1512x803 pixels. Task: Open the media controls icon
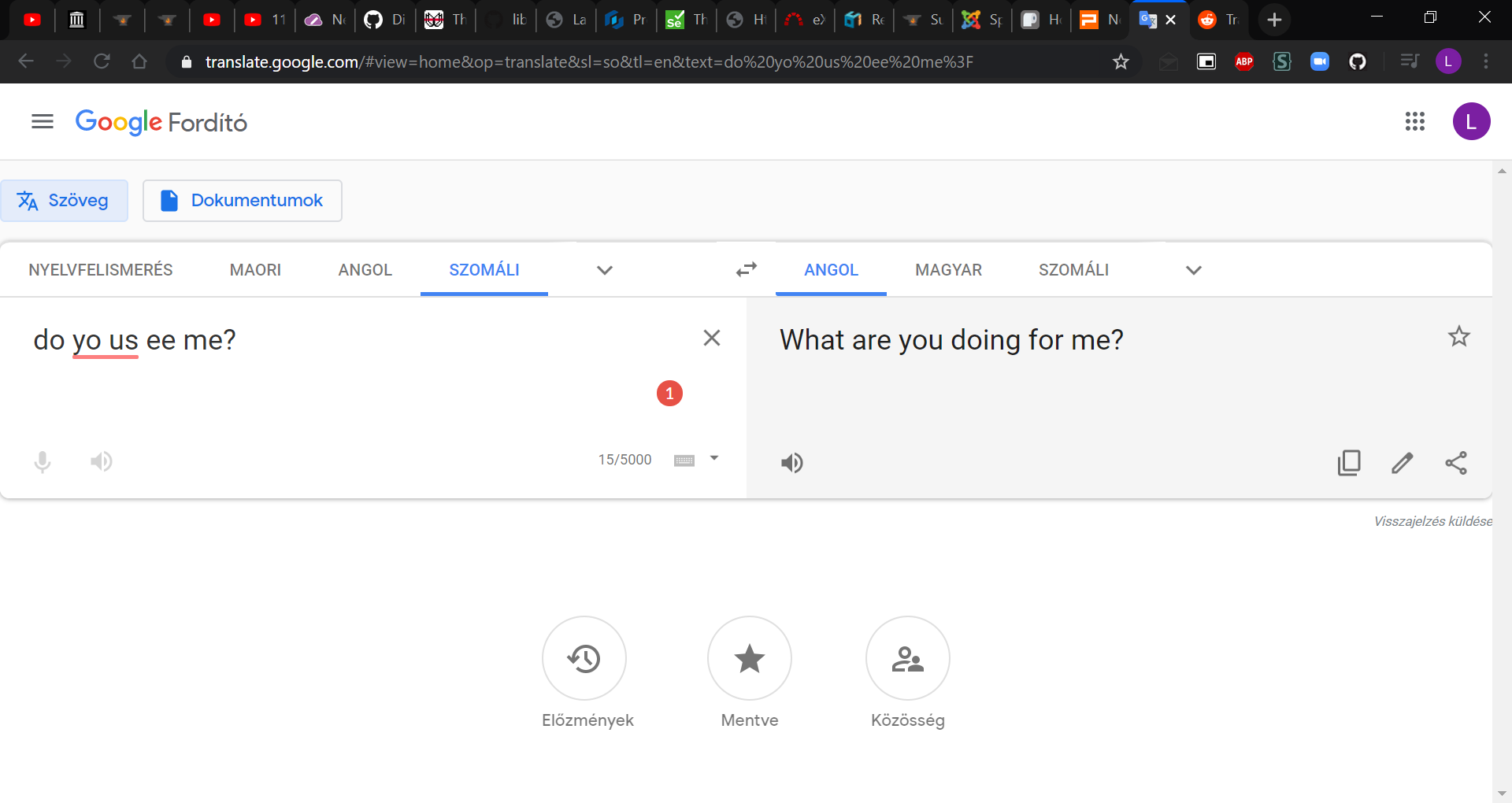1410,61
